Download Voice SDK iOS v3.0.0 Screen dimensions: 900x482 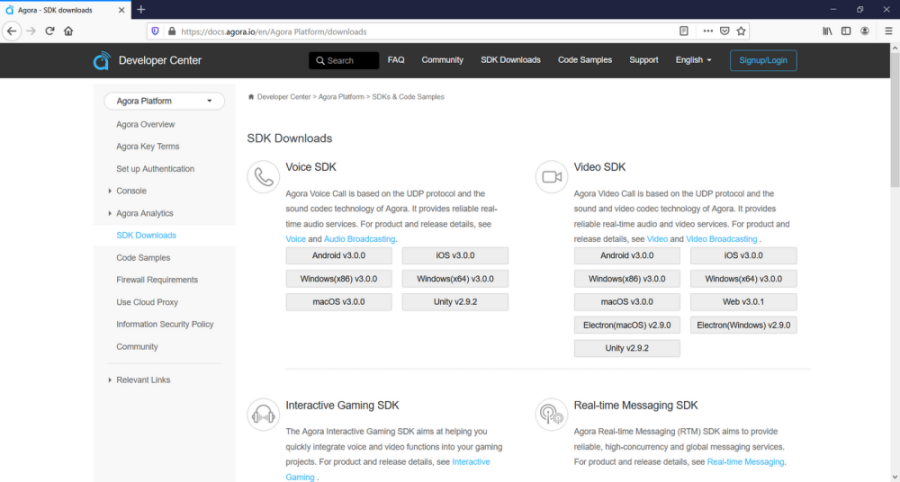455,256
